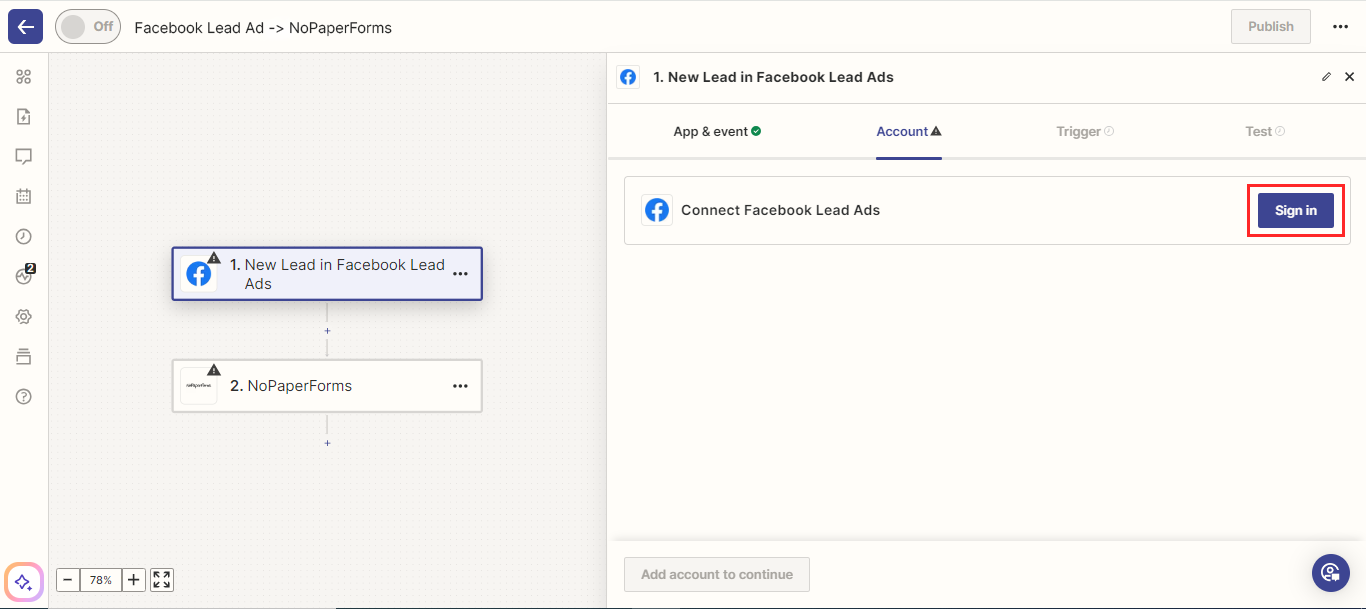This screenshot has height=609, width=1366.
Task: Open the three-dot menu on NoPaperForms step
Action: coord(460,386)
